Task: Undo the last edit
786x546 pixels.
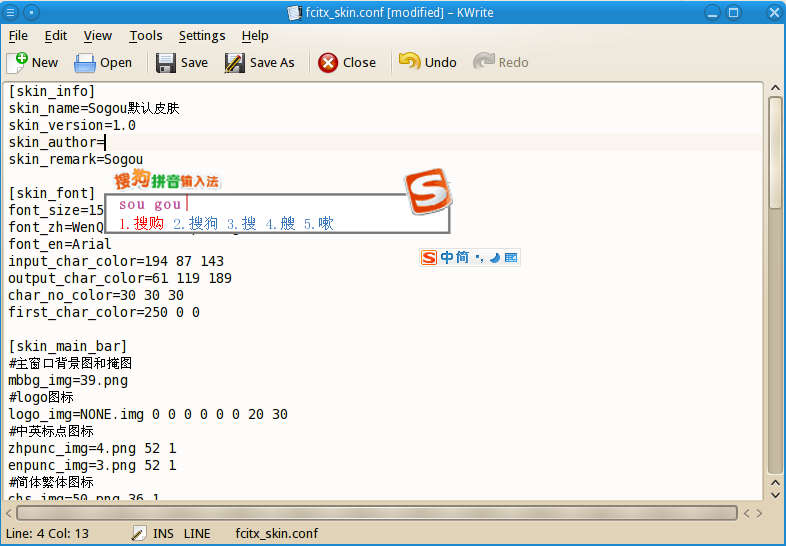Action: click(x=428, y=63)
